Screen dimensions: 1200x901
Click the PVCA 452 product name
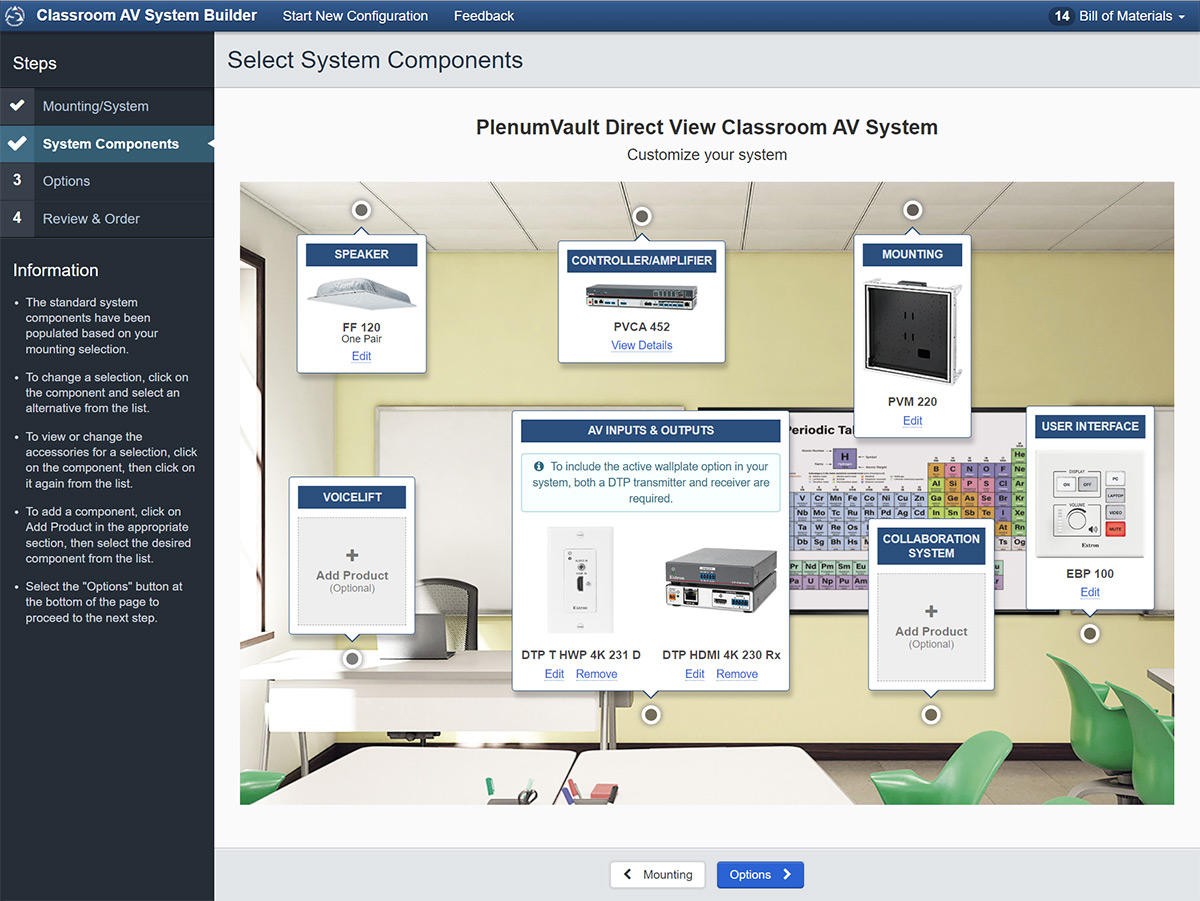[642, 326]
